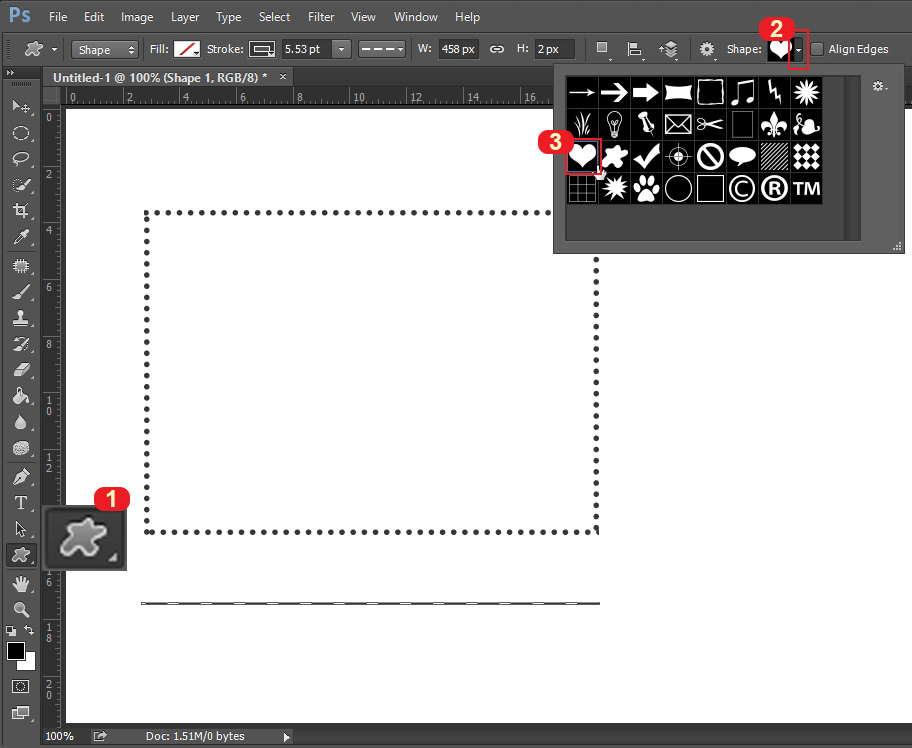912x748 pixels.
Task: Click the shape Height input field
Action: (x=554, y=49)
